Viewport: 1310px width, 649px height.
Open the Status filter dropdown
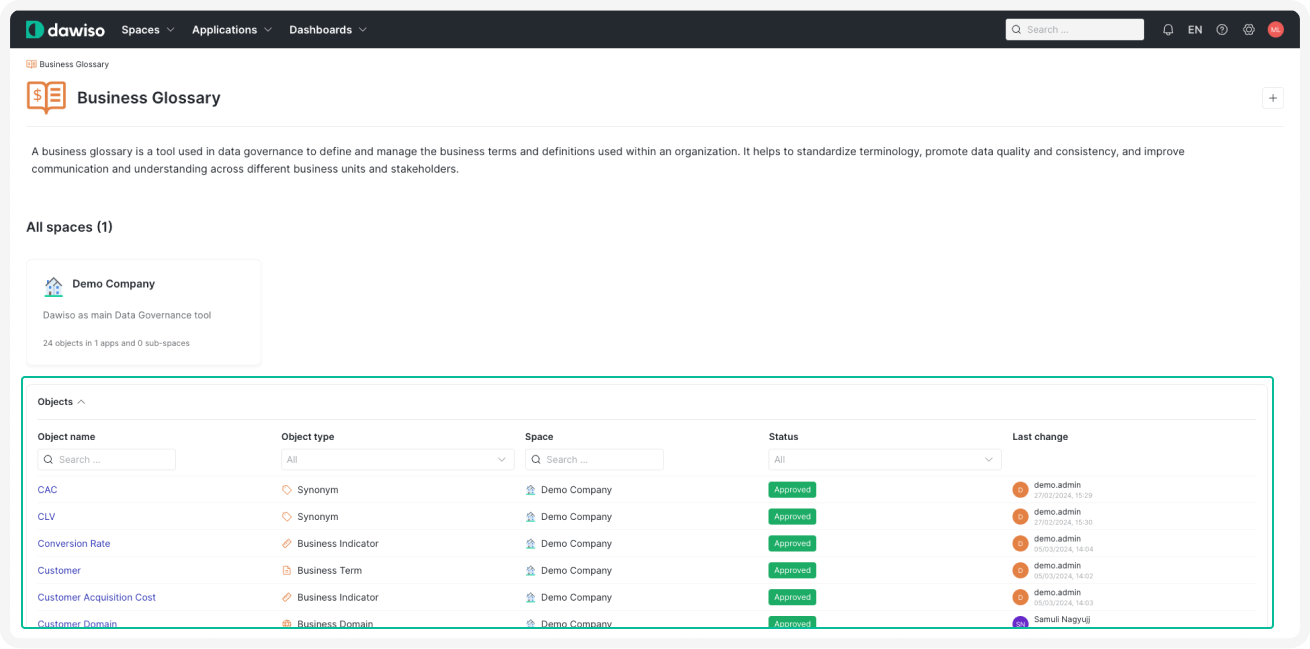[x=884, y=460]
